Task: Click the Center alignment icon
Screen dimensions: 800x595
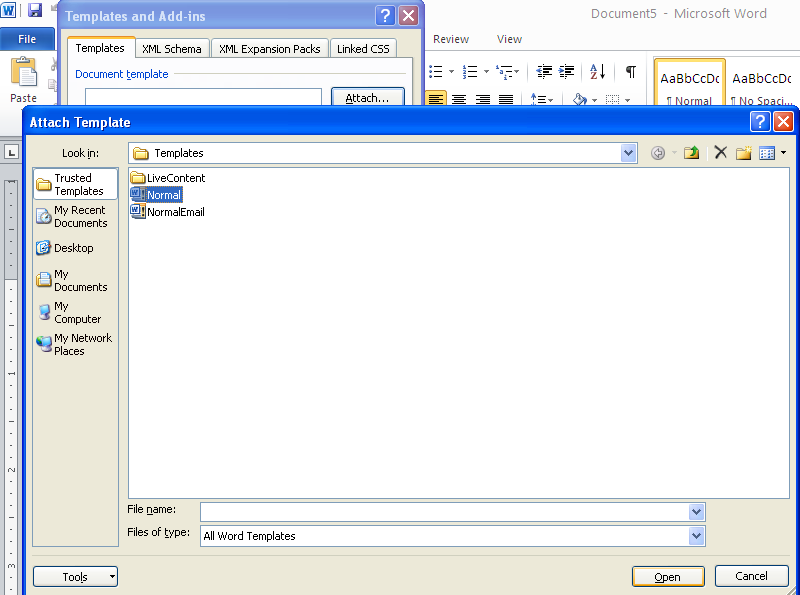Action: pos(459,99)
